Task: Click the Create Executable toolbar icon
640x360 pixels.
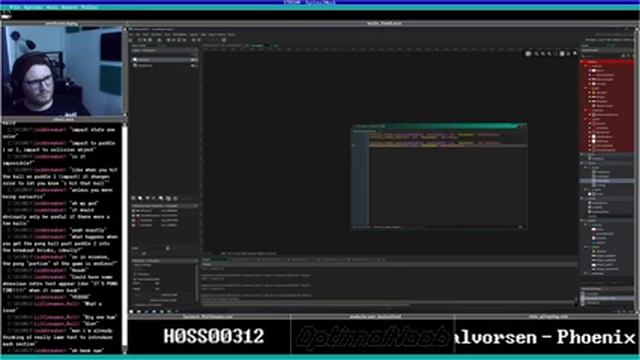Action: pos(159,40)
